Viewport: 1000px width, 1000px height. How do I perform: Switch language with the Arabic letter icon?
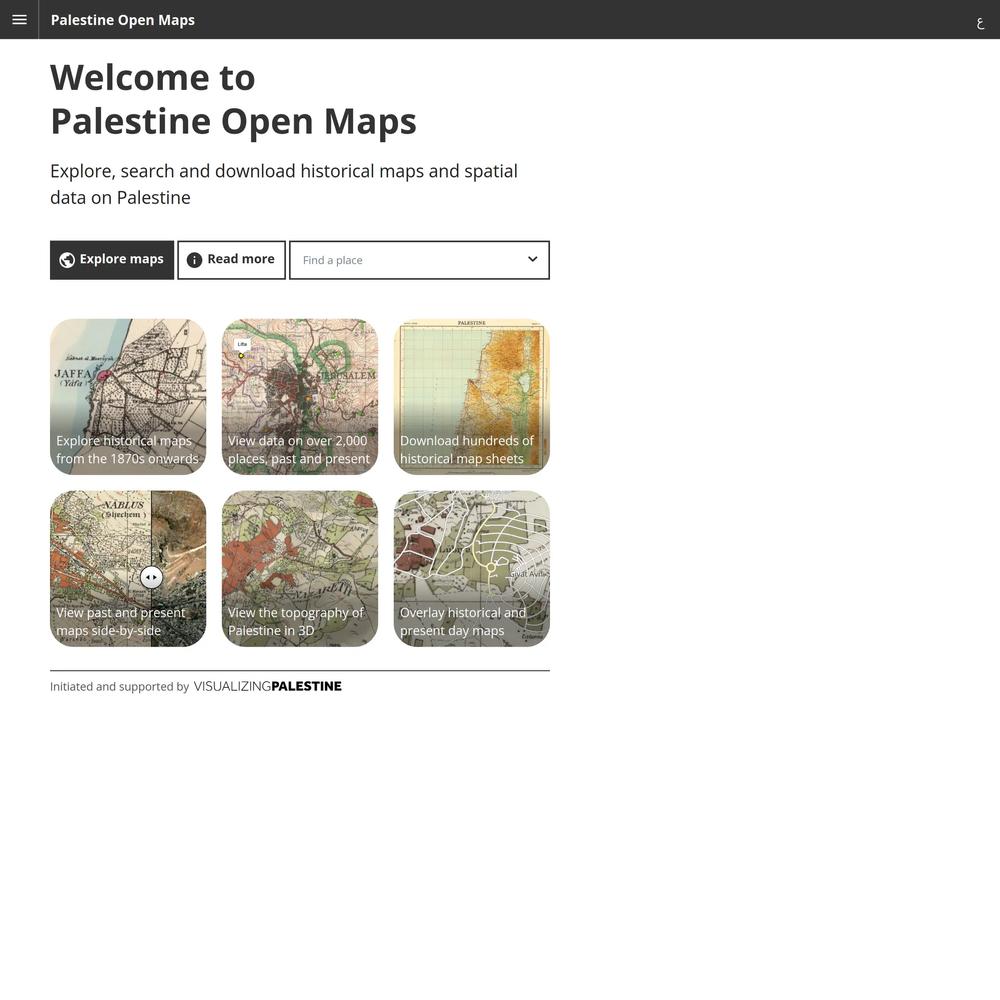click(980, 23)
